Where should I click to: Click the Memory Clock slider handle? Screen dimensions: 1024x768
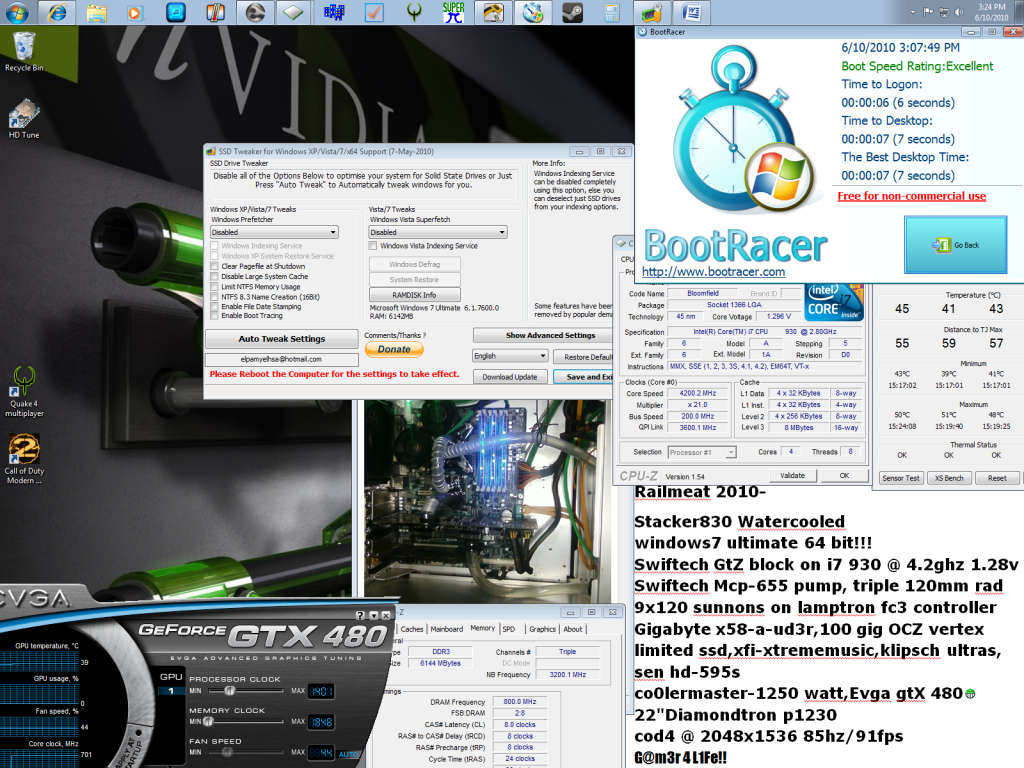coord(208,722)
